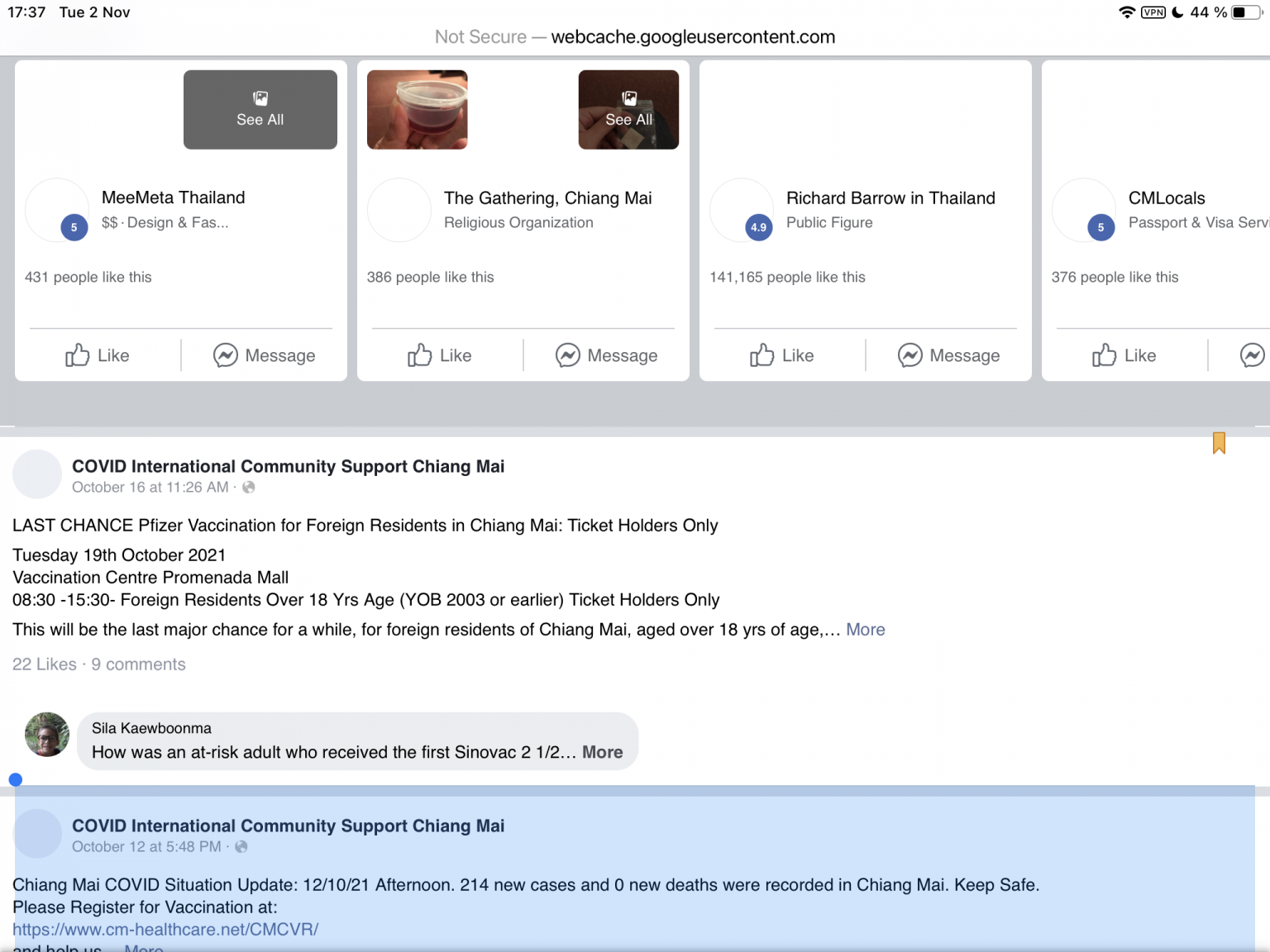Open red cup photo in The Gathering card

(x=418, y=110)
